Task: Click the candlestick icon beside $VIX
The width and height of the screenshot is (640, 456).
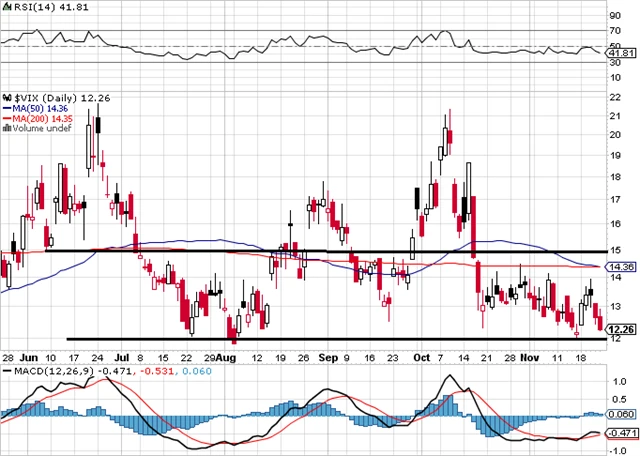Action: click(x=5, y=97)
